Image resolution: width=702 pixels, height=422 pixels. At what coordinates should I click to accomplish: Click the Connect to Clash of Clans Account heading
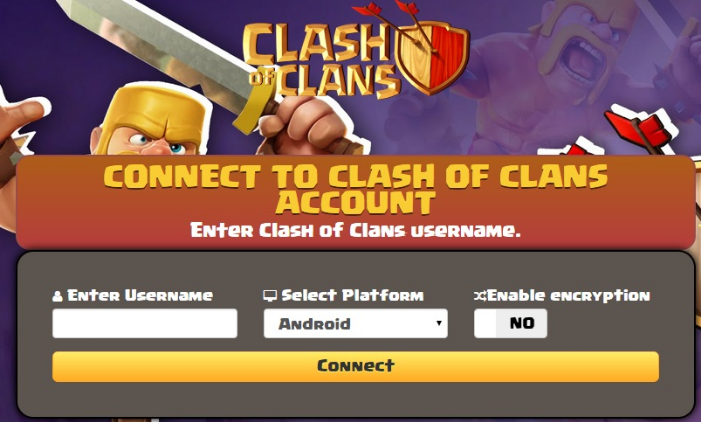pyautogui.click(x=355, y=189)
